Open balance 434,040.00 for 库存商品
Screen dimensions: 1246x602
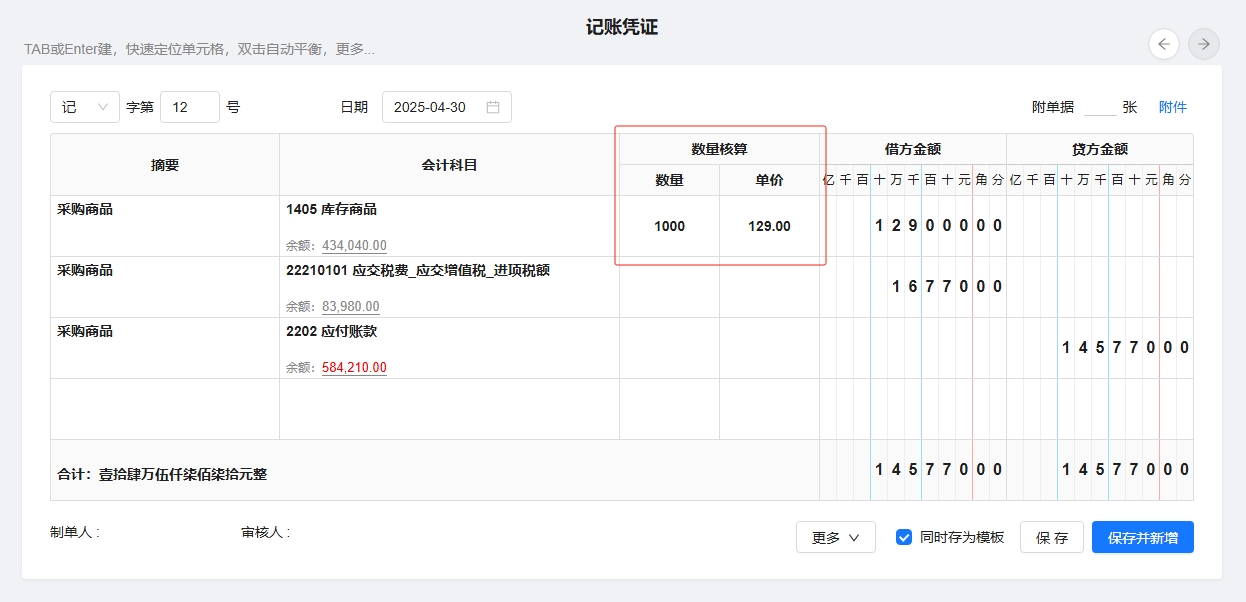click(x=354, y=246)
